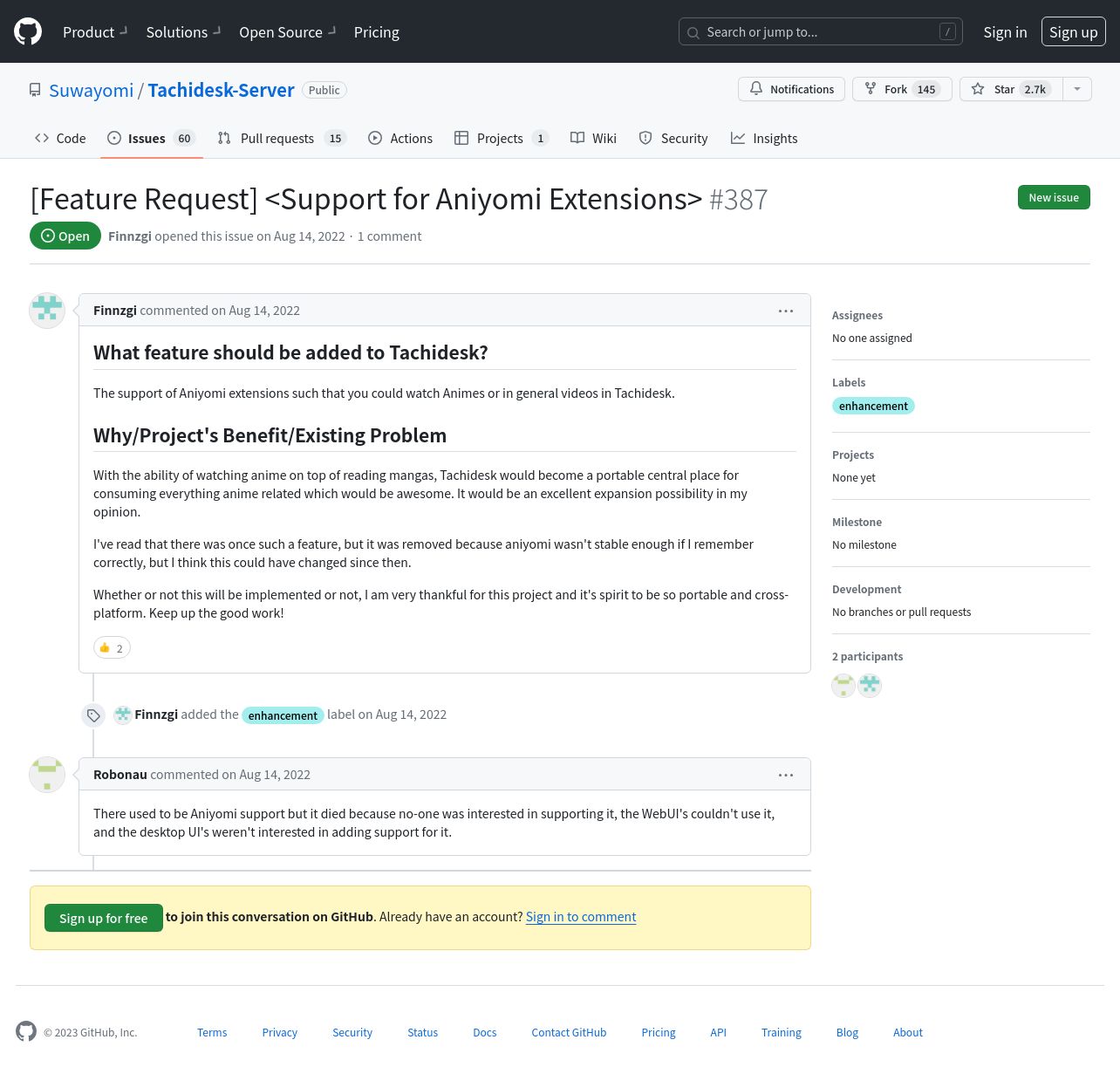The image size is (1120, 1067).
Task: Open the Actions tab
Action: click(x=400, y=139)
